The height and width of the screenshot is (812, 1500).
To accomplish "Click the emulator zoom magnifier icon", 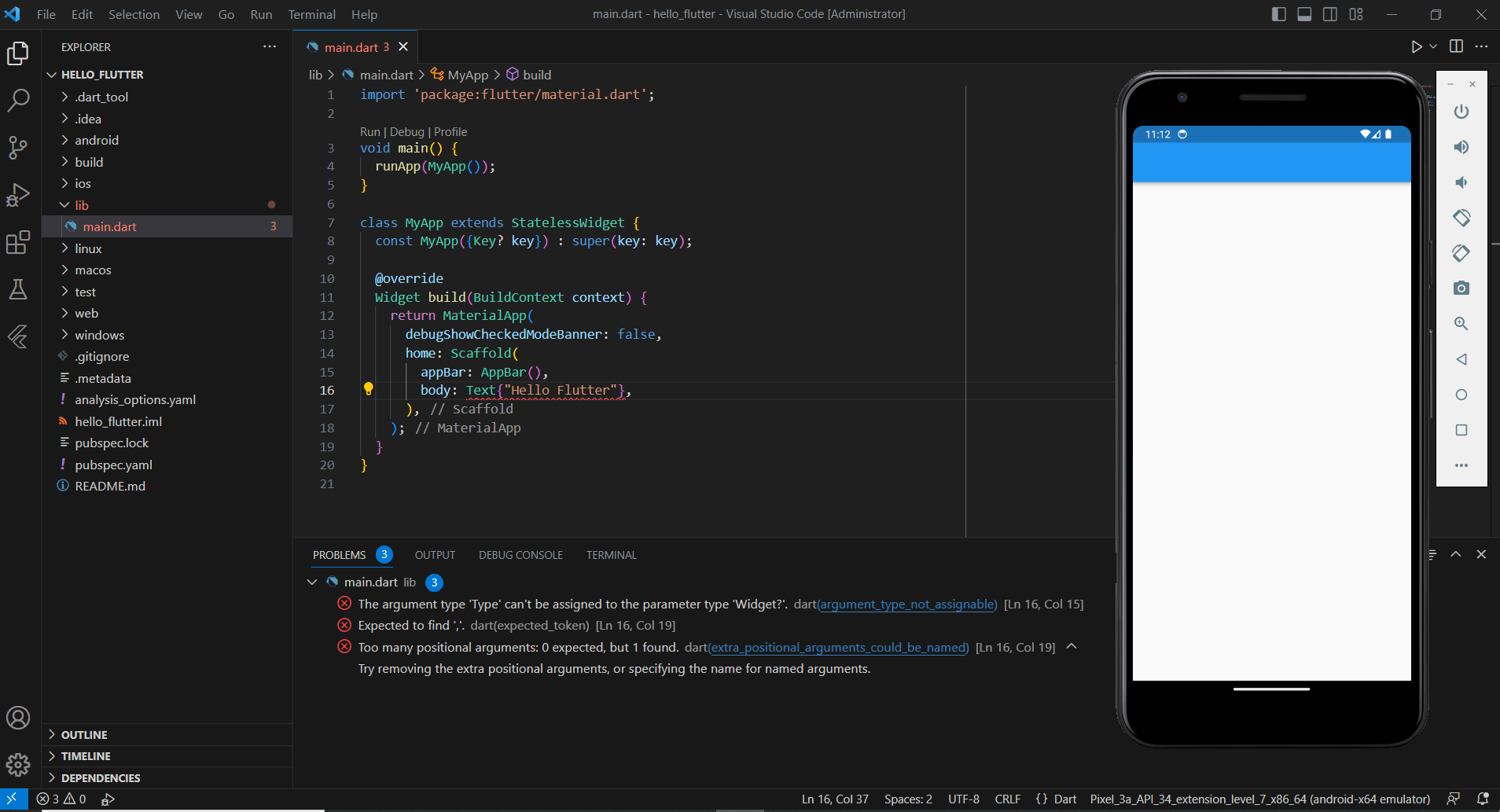I will tap(1461, 324).
